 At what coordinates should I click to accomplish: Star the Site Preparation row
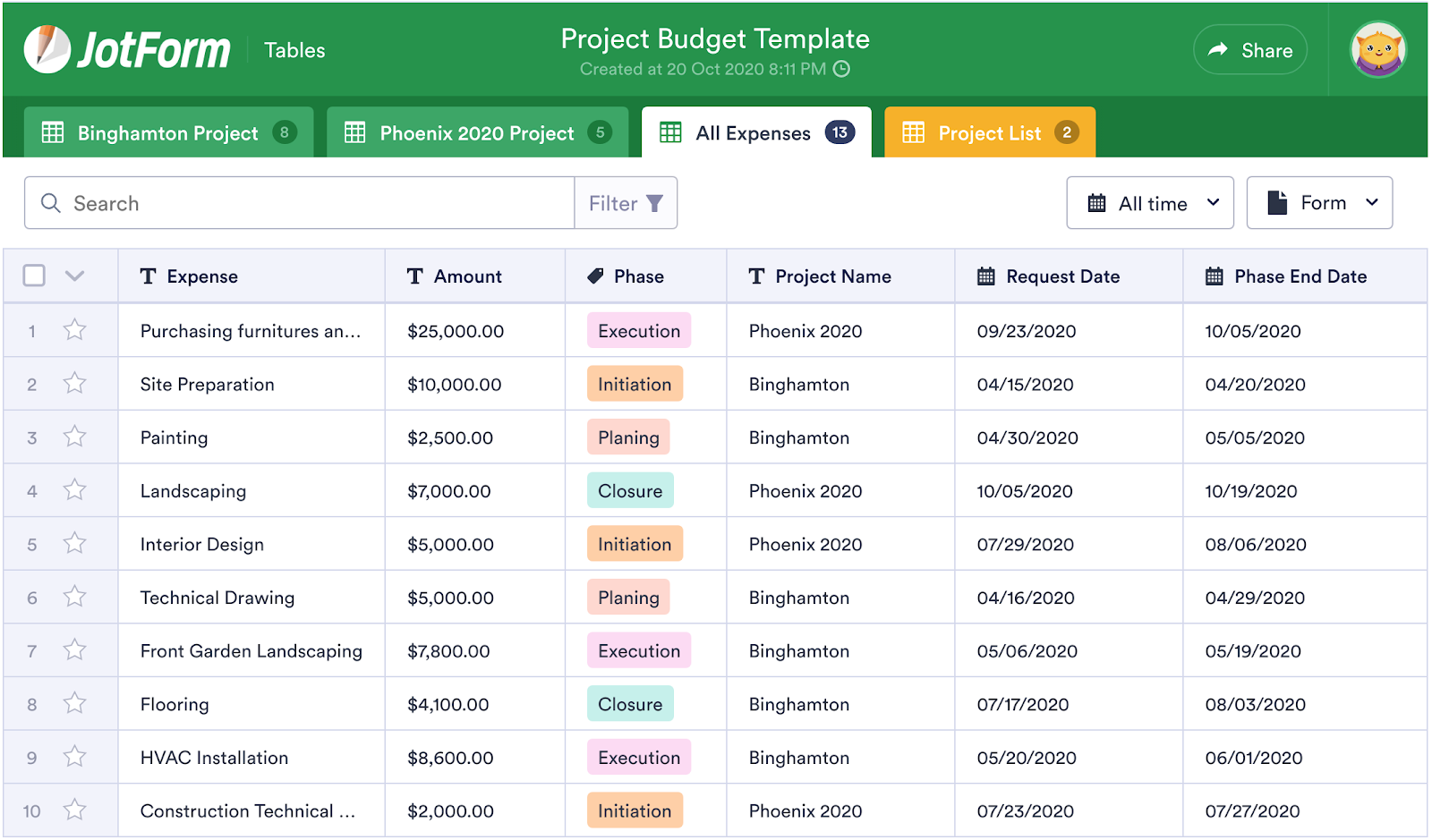[75, 384]
